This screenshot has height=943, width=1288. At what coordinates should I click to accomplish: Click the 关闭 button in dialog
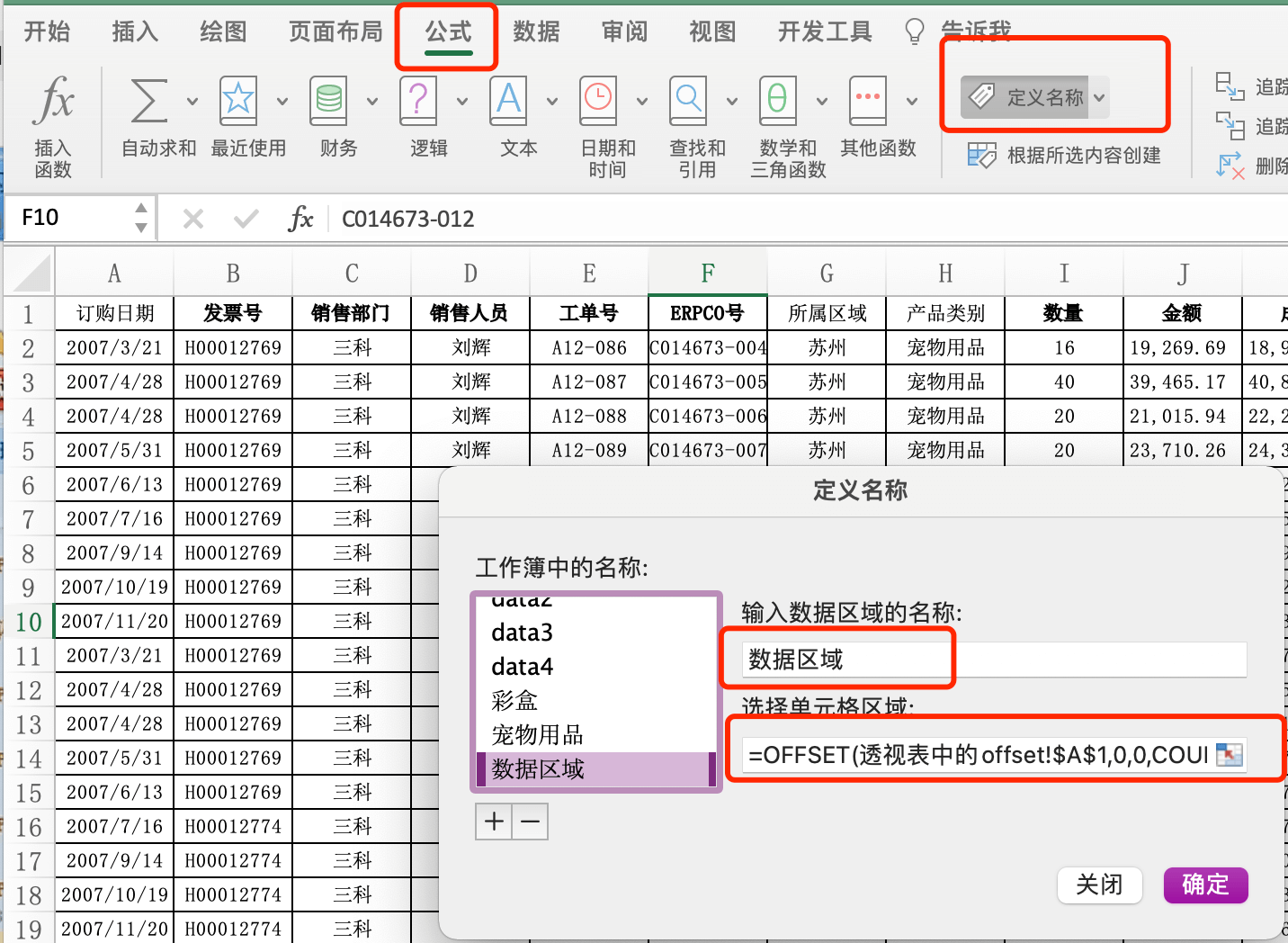pos(1099,885)
